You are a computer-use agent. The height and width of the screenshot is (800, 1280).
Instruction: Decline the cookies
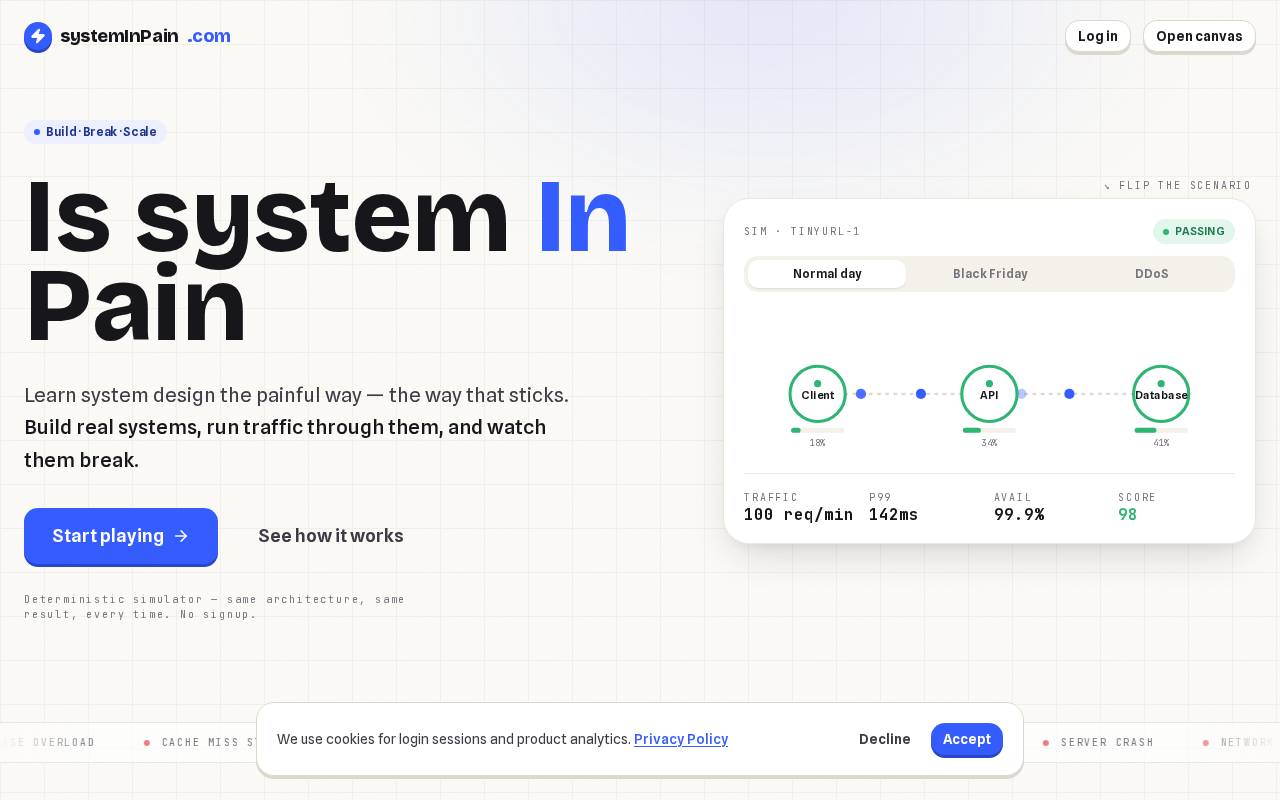coord(885,739)
